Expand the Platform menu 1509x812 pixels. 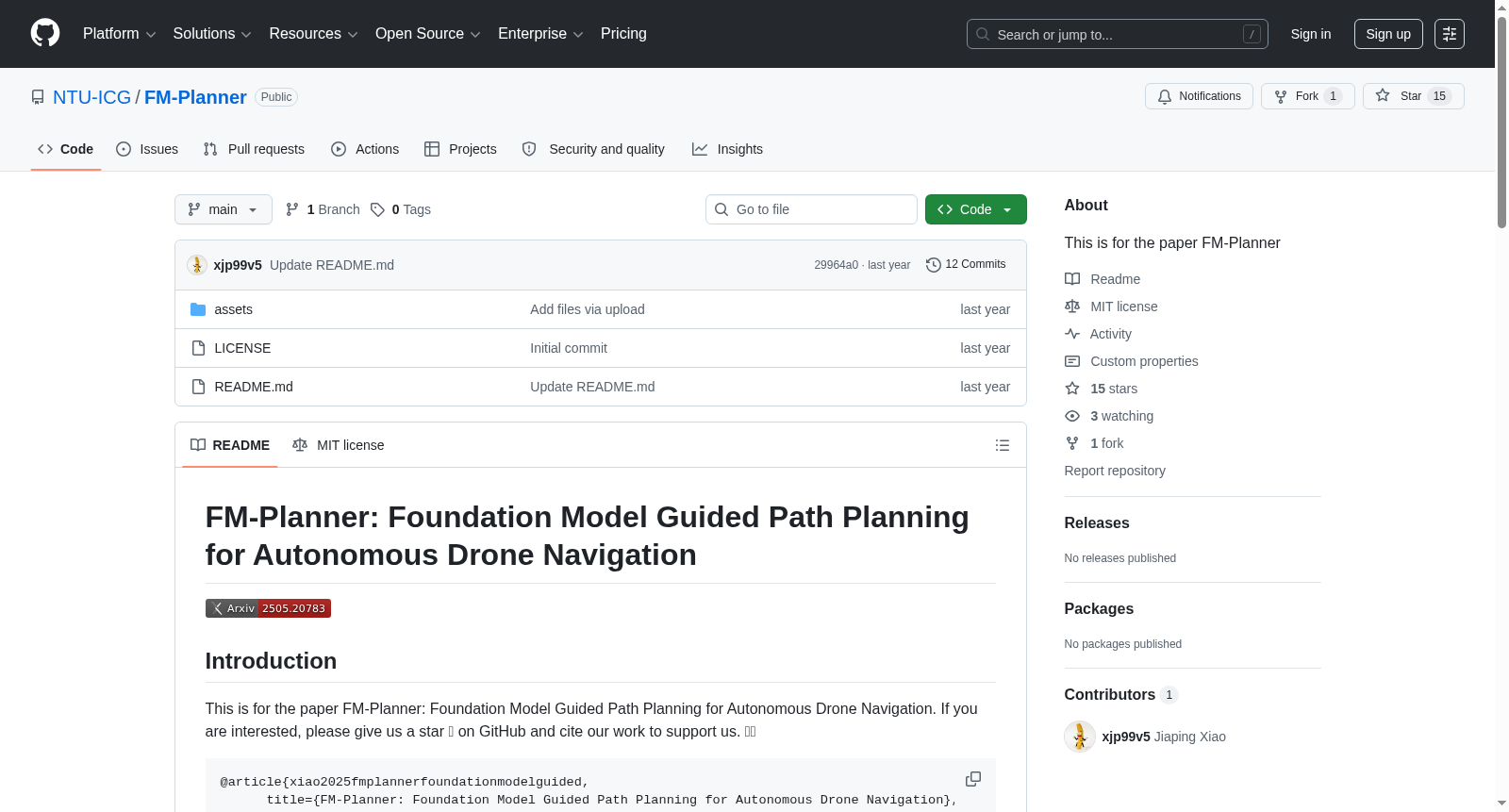(x=119, y=34)
